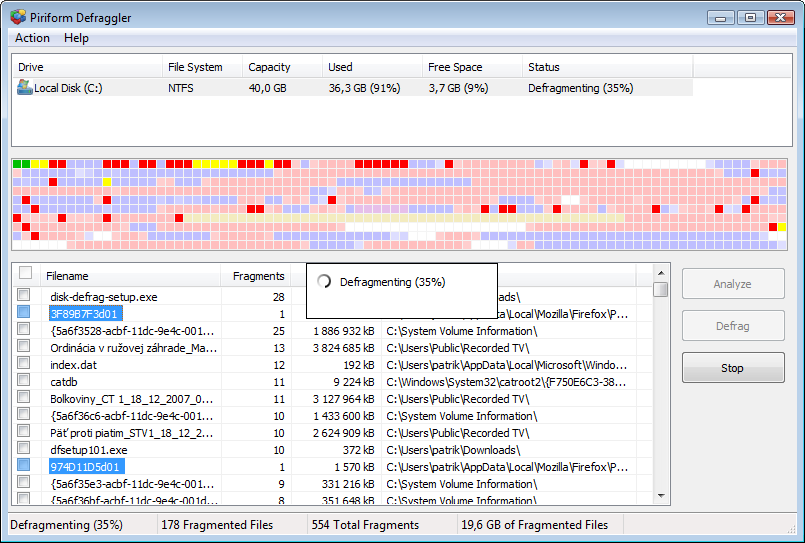Check the box for {5a6f35e3-acbf-11dc-9e4c-001...

(24, 481)
